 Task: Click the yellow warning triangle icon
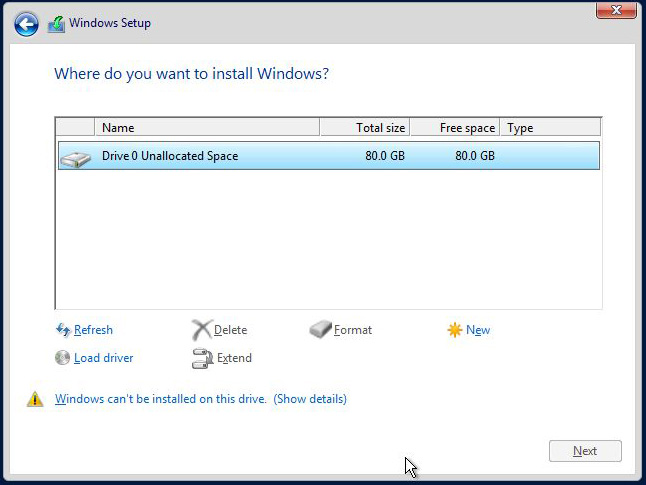(36, 399)
